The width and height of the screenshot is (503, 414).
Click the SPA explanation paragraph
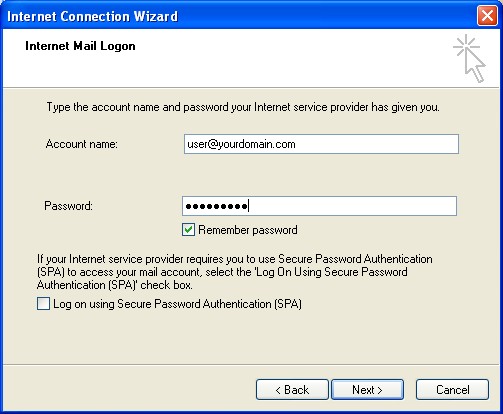[x=235, y=272]
